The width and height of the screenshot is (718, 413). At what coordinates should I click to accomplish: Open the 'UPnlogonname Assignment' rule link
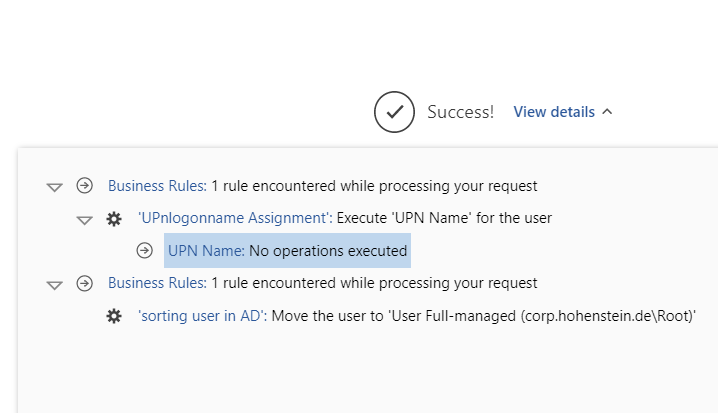[234, 218]
